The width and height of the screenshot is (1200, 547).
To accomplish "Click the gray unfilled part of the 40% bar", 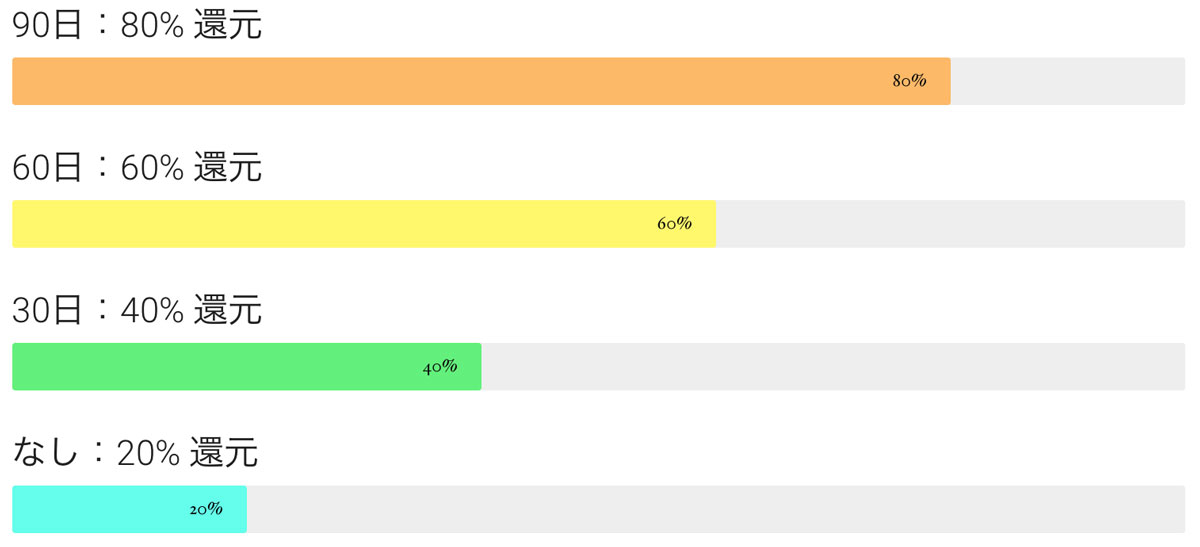I will pyautogui.click(x=832, y=367).
